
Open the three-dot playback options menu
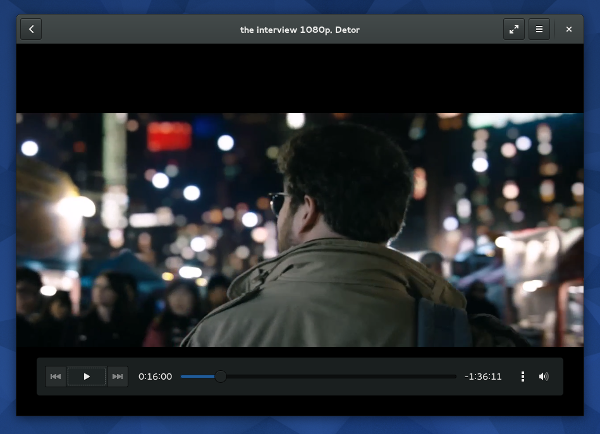522,376
